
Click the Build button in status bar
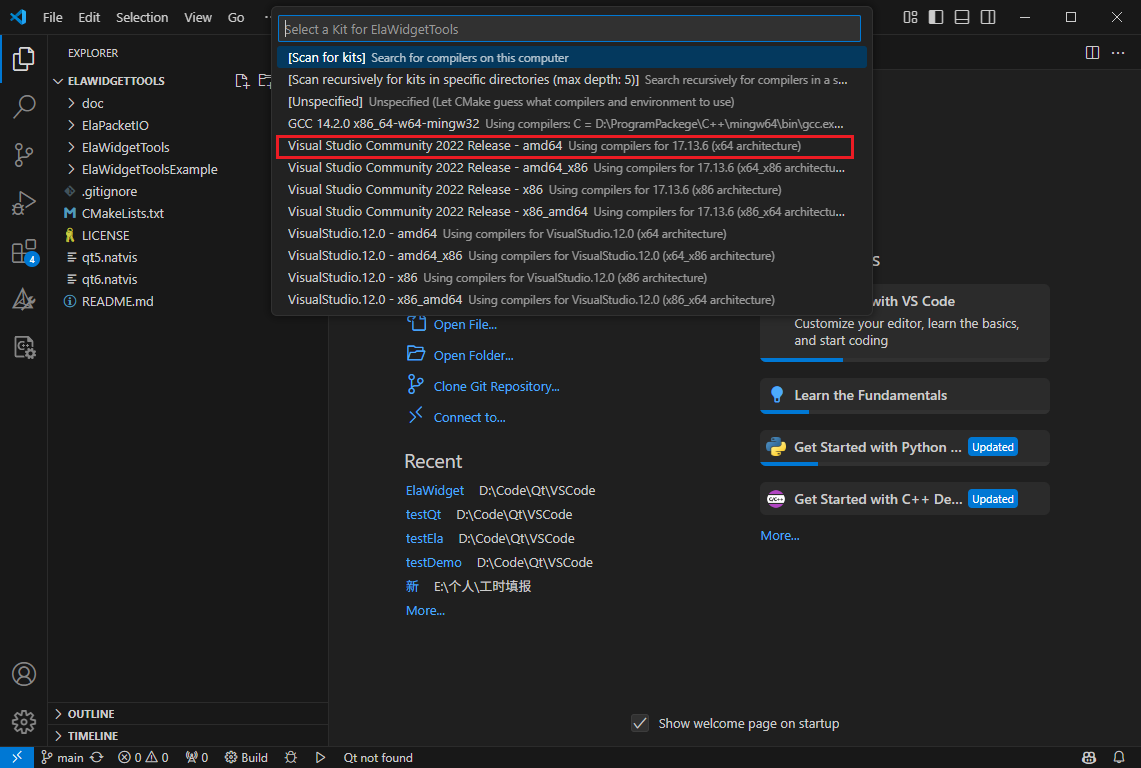click(246, 757)
